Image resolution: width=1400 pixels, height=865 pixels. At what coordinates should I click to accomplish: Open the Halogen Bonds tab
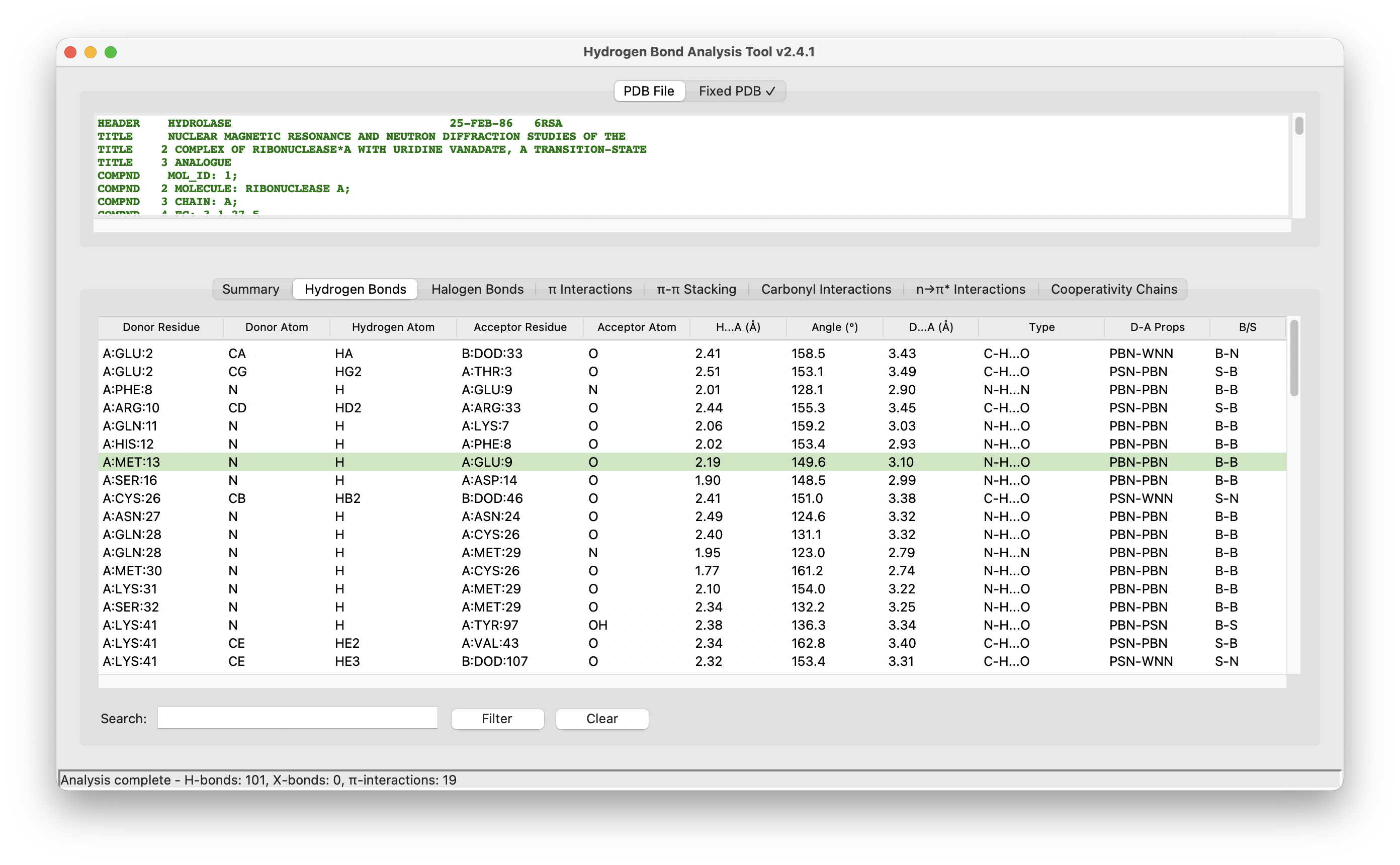point(477,289)
